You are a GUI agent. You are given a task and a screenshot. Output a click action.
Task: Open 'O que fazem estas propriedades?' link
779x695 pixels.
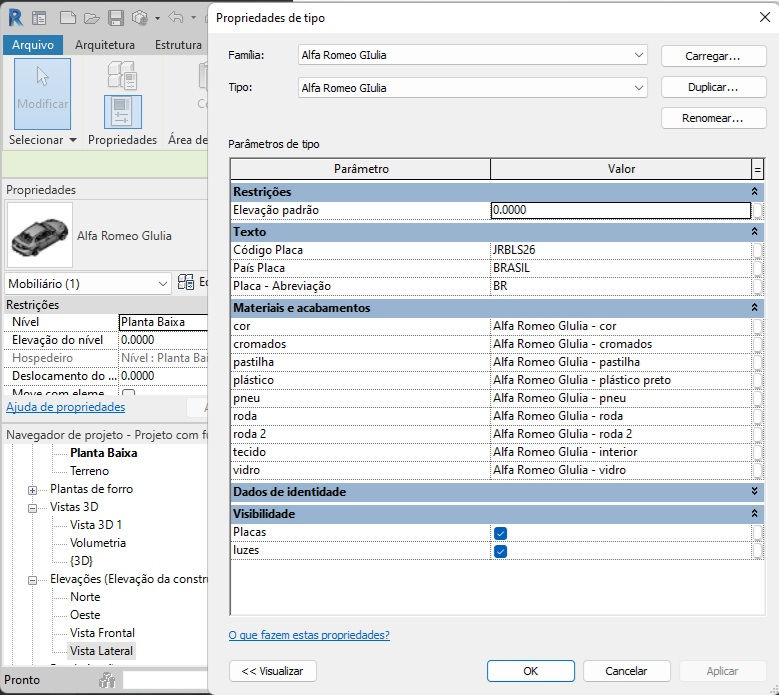309,635
